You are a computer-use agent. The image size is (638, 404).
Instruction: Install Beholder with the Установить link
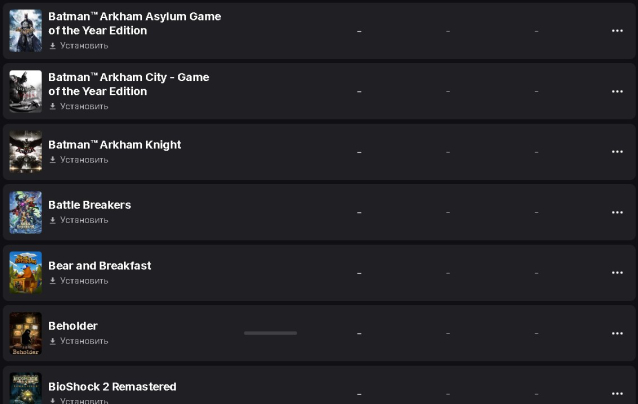pos(79,341)
